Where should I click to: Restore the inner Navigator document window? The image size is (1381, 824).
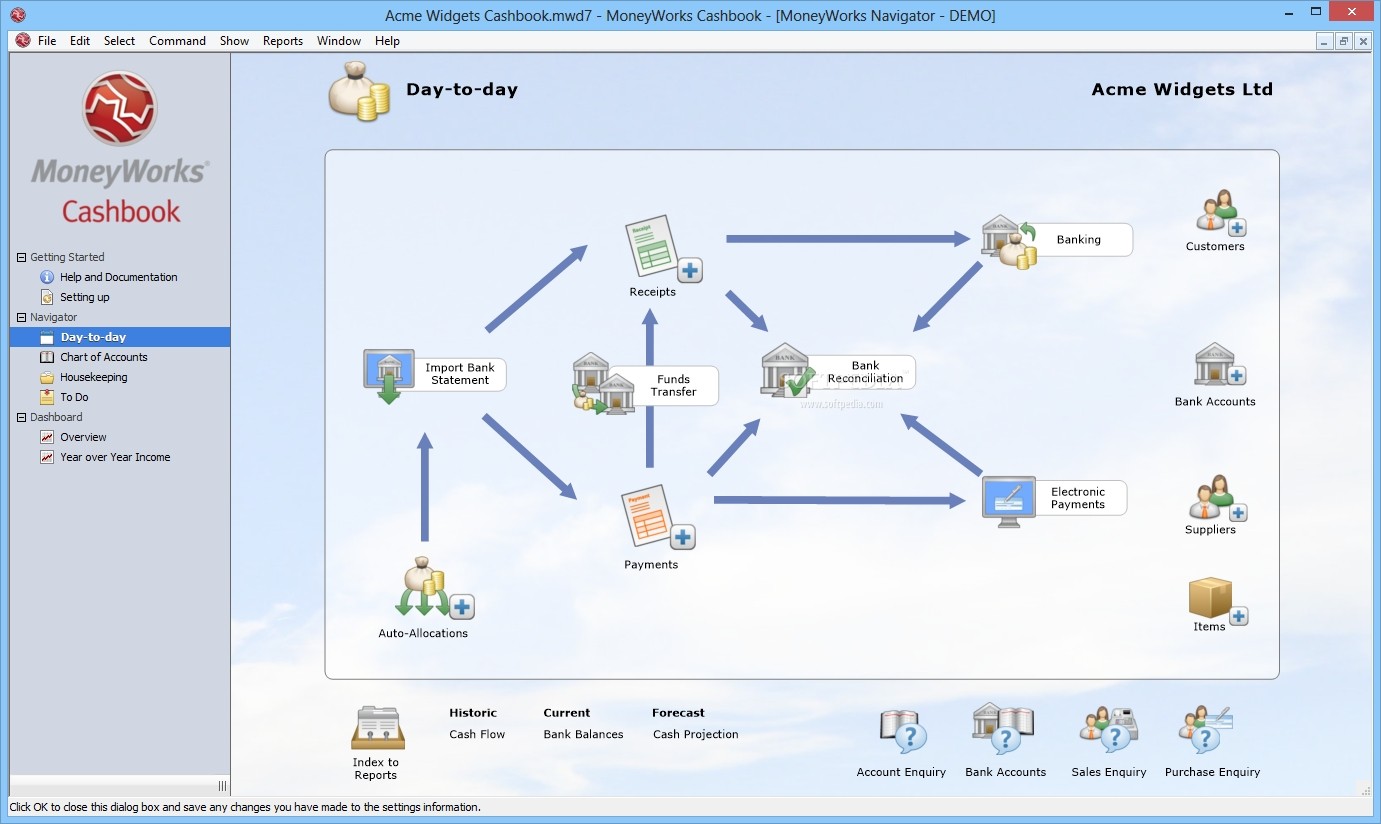(1343, 41)
